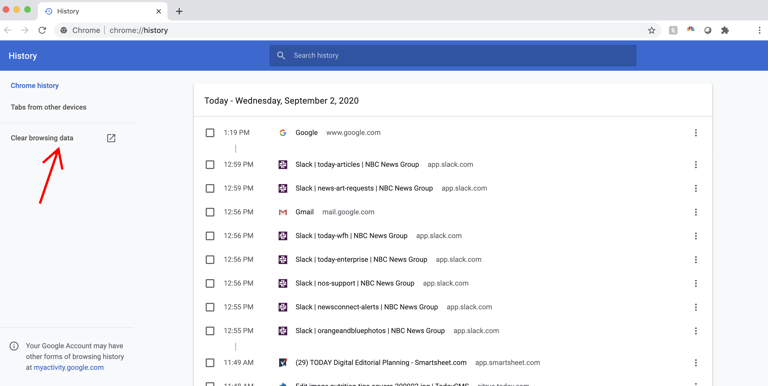Click the mail.google.com domain text

(348, 212)
